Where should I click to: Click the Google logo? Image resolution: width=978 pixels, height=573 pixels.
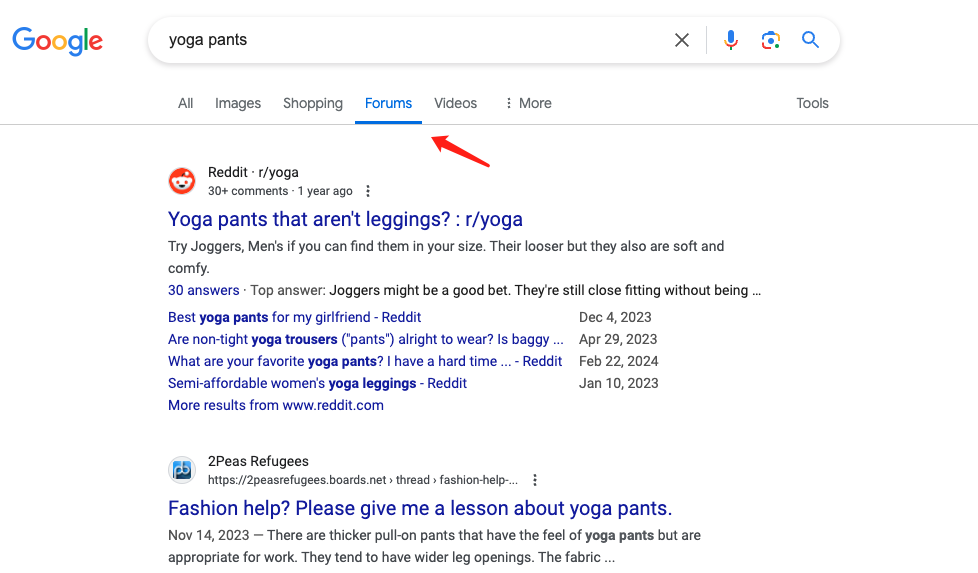pyautogui.click(x=57, y=40)
